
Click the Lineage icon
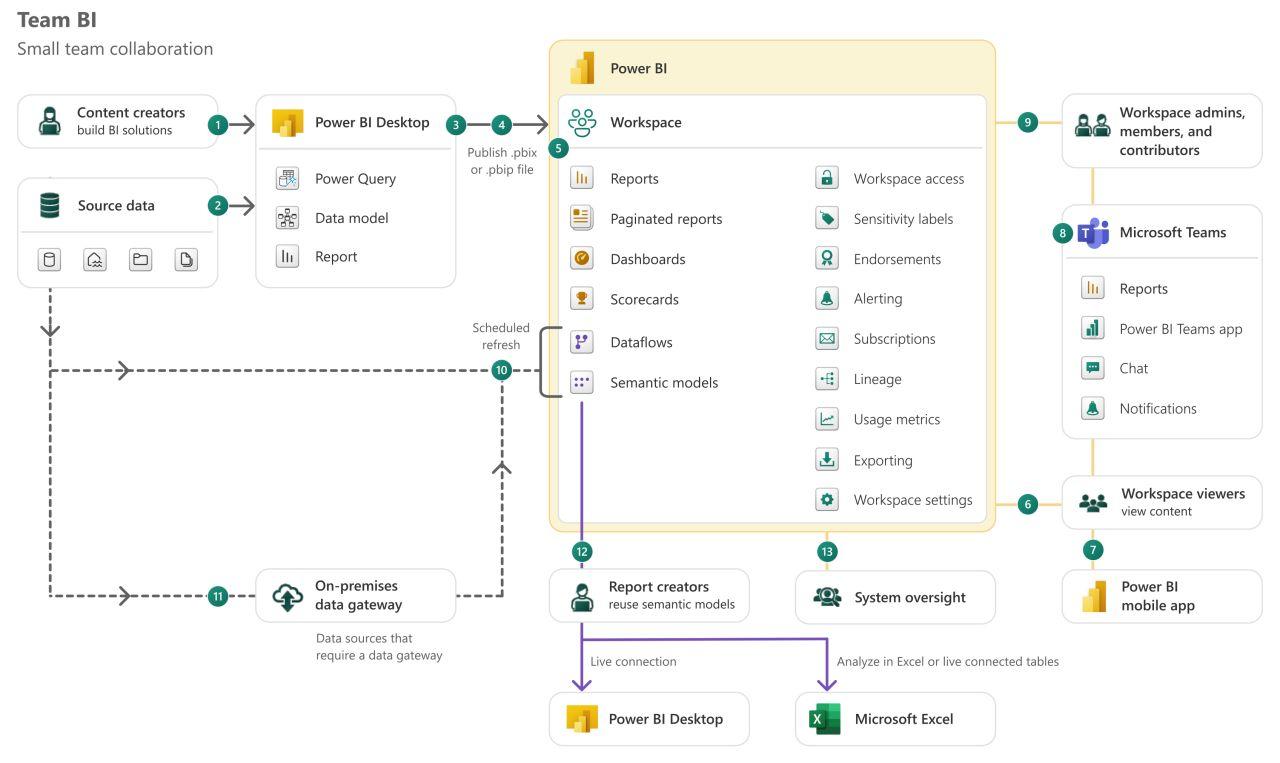827,379
